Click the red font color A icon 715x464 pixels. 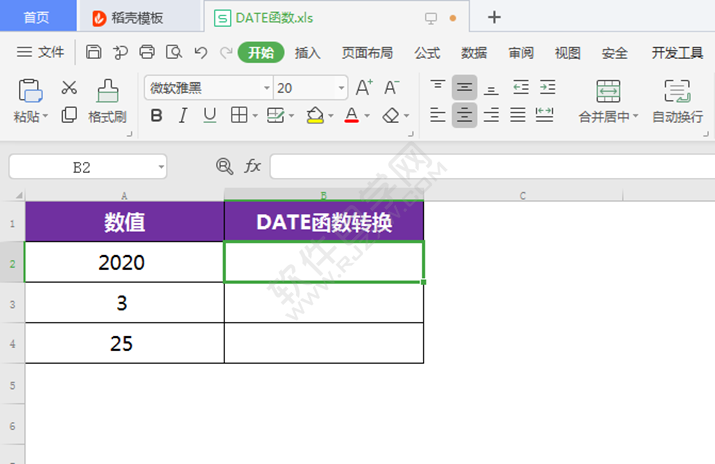pyautogui.click(x=352, y=115)
